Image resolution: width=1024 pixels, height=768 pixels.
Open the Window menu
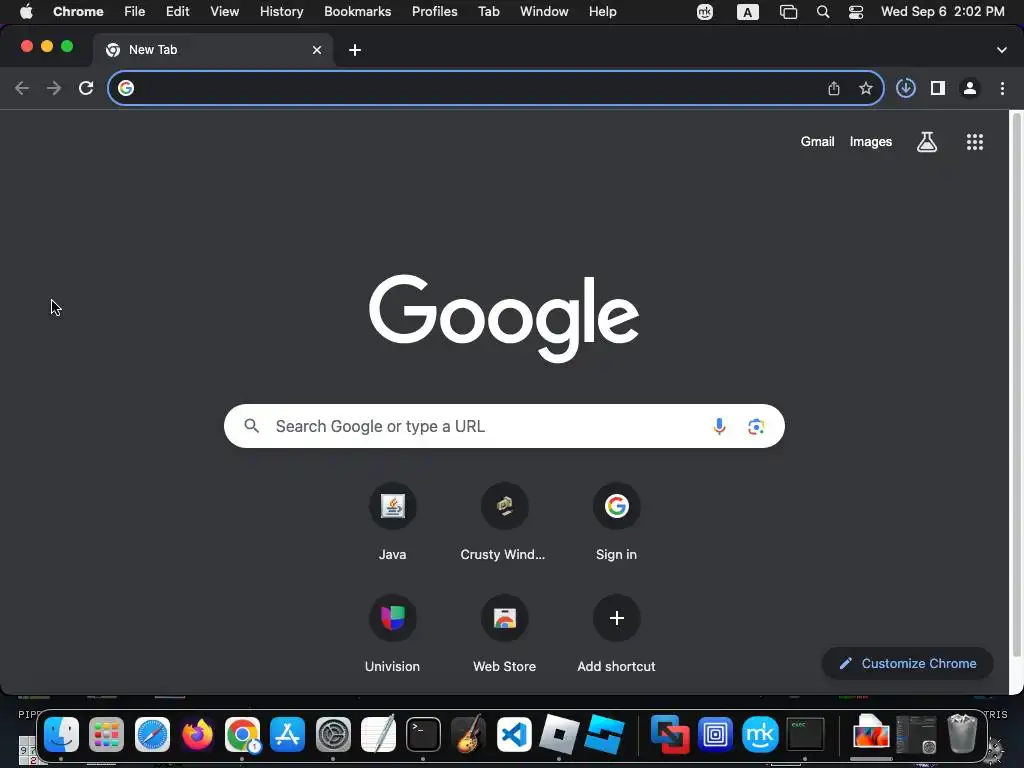(544, 12)
